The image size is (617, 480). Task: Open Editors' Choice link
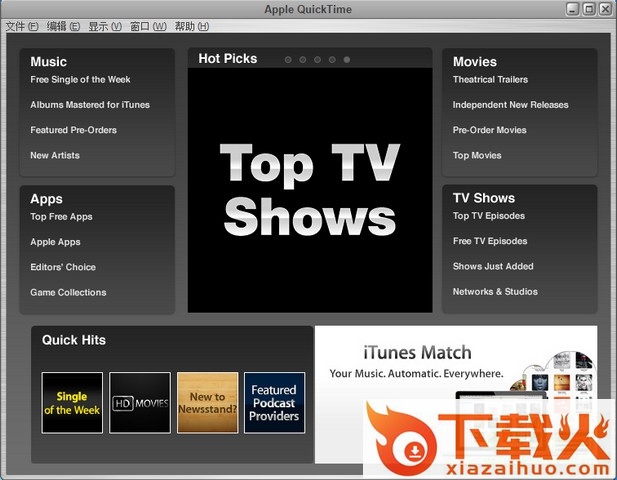63,267
